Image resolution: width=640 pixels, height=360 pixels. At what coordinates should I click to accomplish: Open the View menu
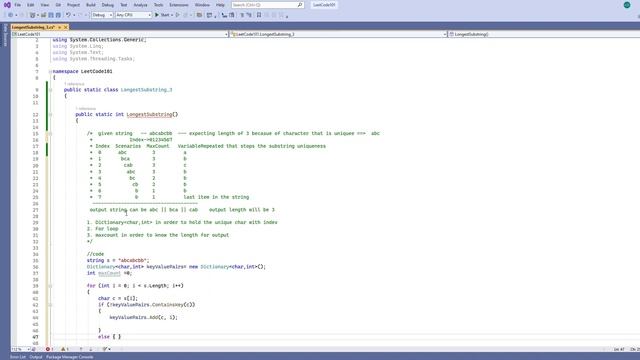(44, 5)
